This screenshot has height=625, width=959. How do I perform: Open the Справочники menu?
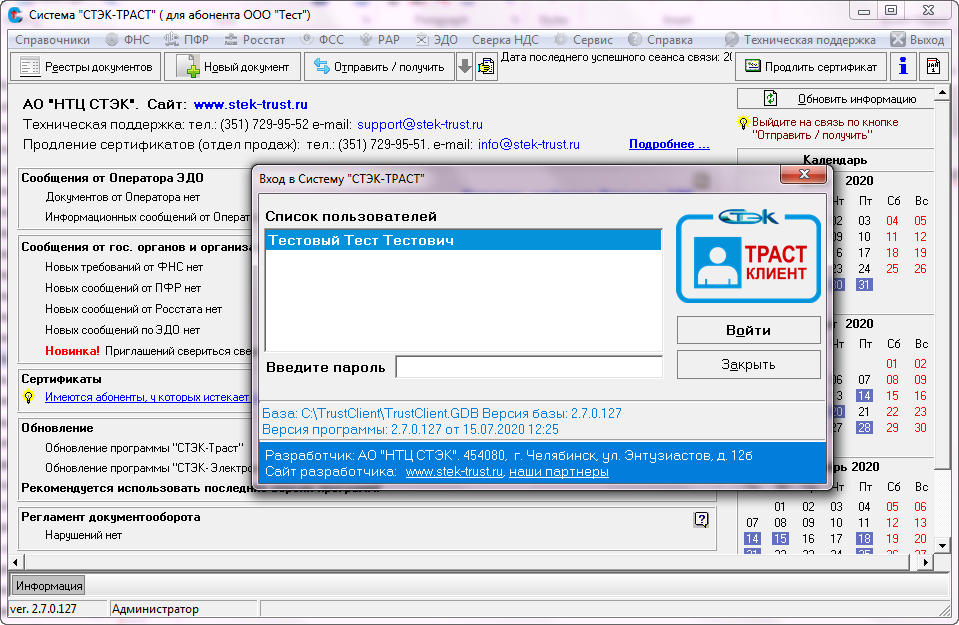(x=52, y=40)
